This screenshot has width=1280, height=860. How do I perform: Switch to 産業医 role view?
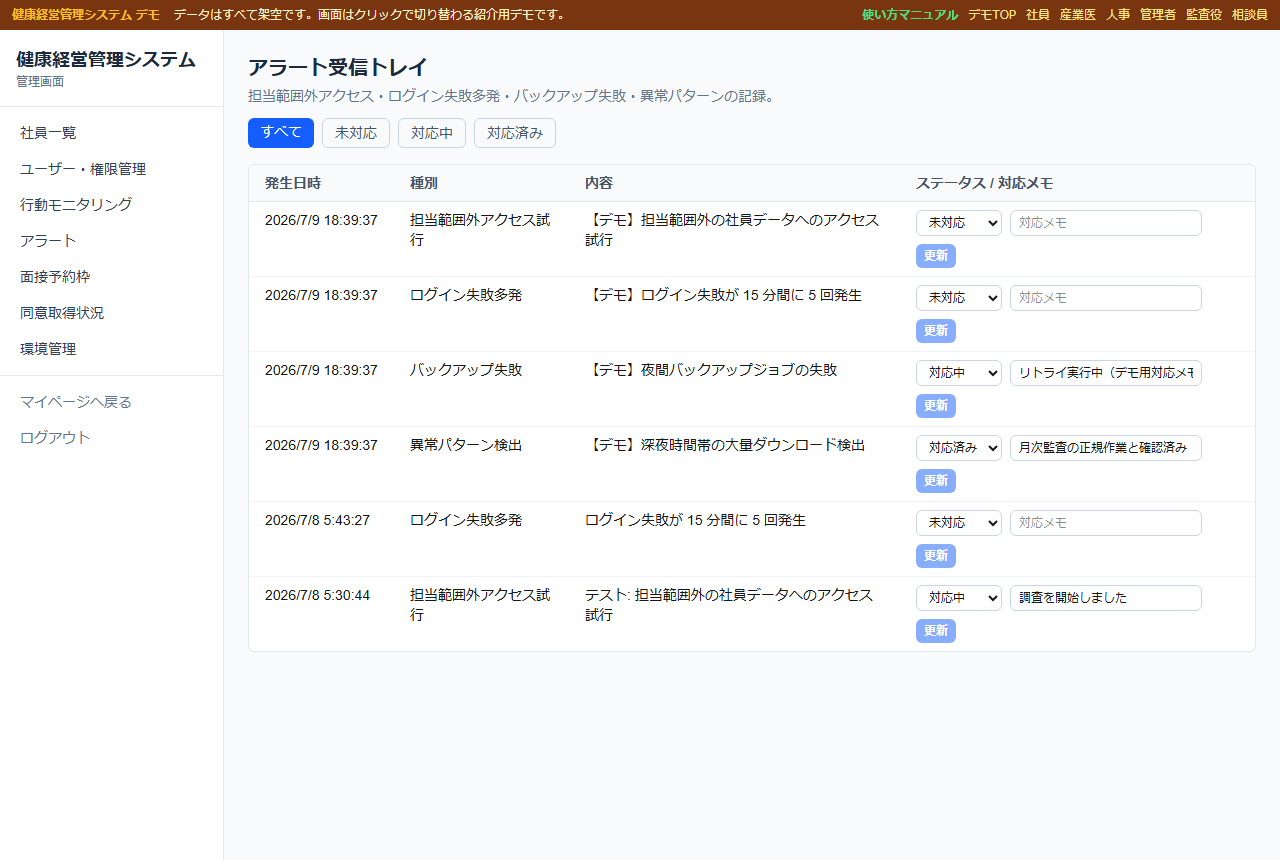pos(1078,15)
